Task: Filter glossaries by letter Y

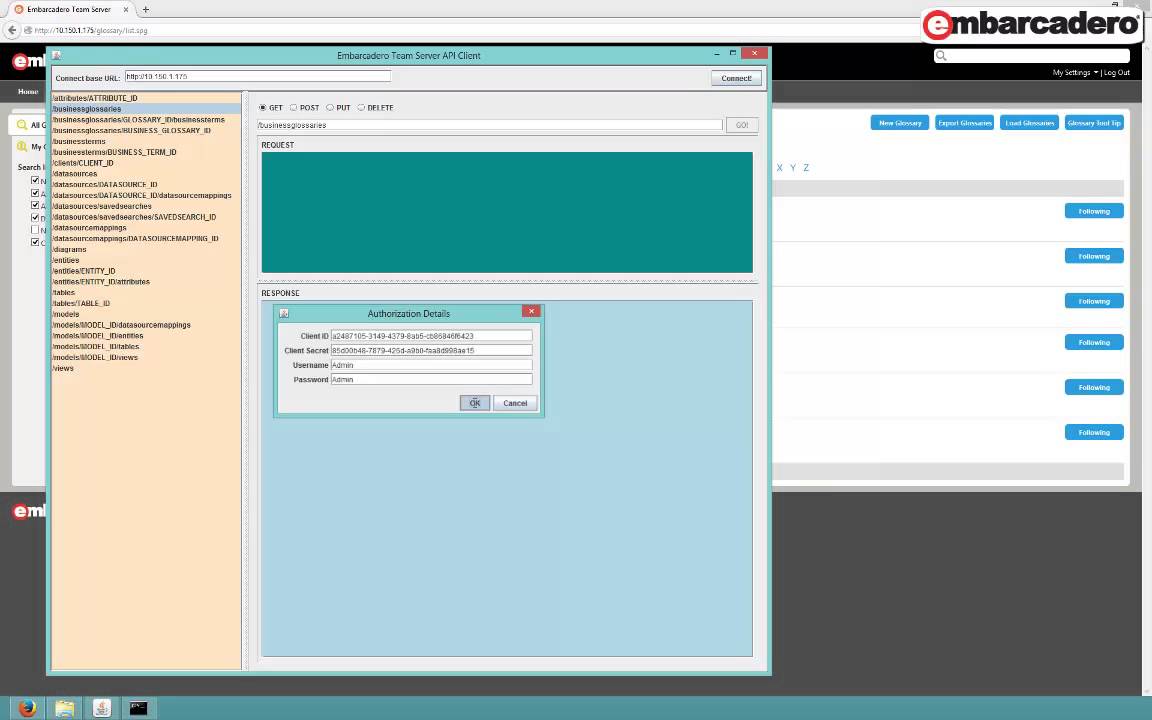Action: tap(793, 168)
